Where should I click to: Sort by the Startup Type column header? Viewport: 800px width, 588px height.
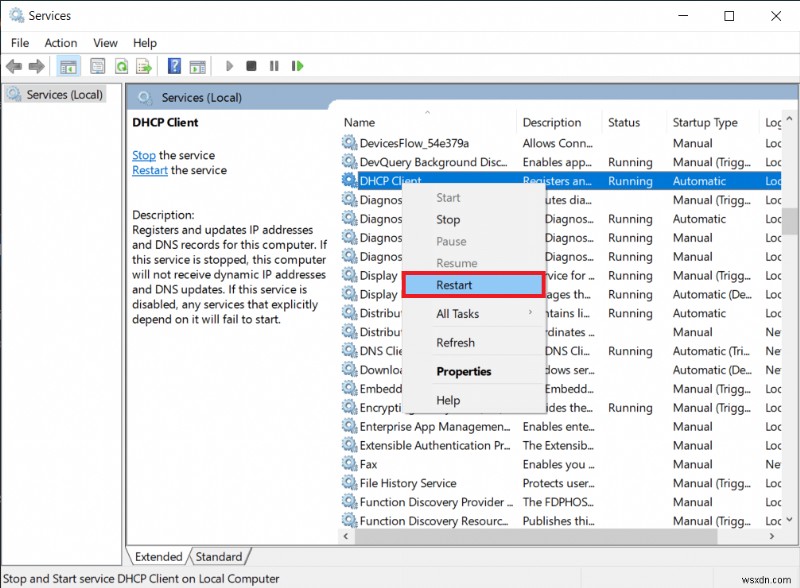point(705,123)
